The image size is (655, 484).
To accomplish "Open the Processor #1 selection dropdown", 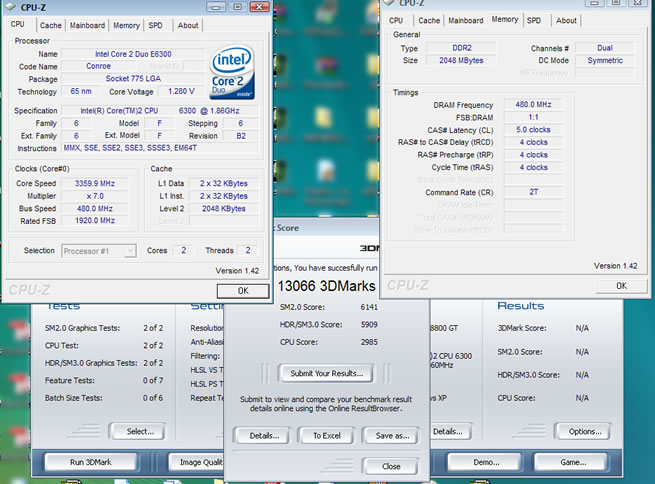I will pyautogui.click(x=99, y=251).
